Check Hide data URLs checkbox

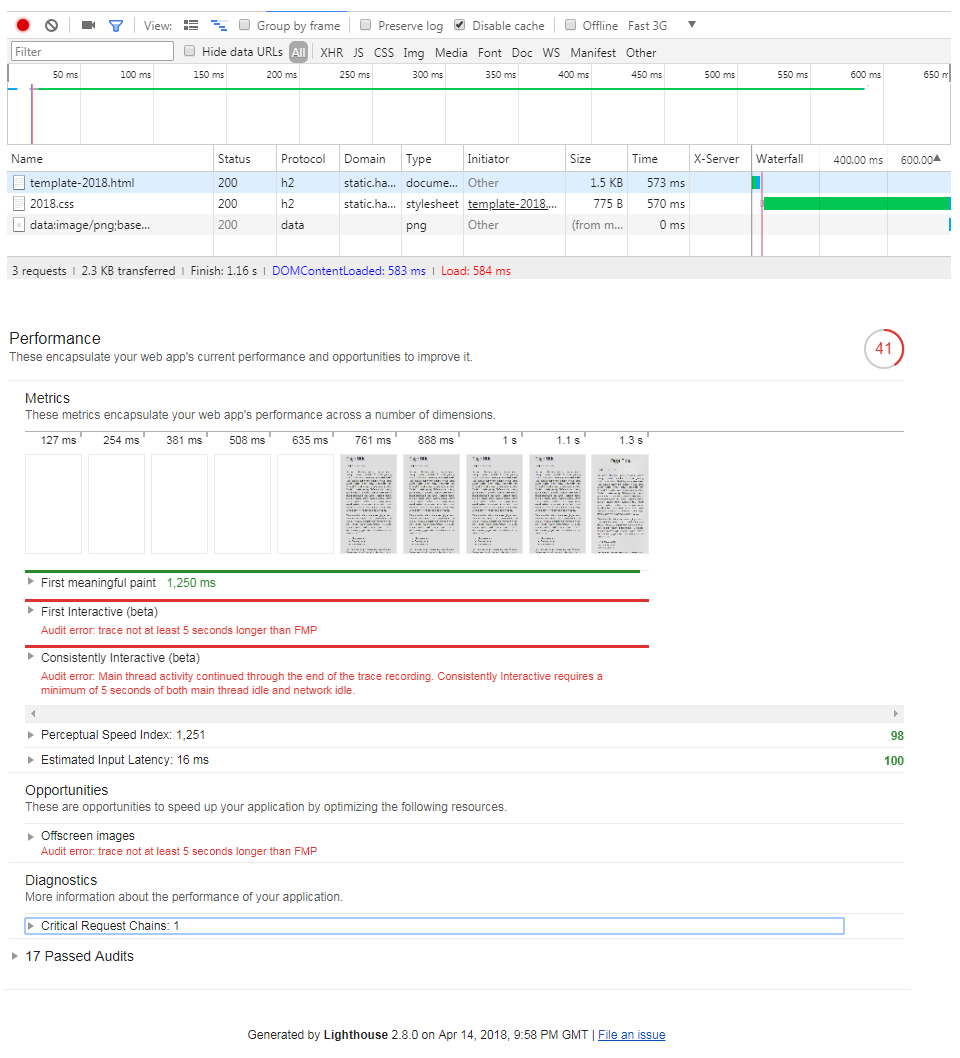coord(190,51)
